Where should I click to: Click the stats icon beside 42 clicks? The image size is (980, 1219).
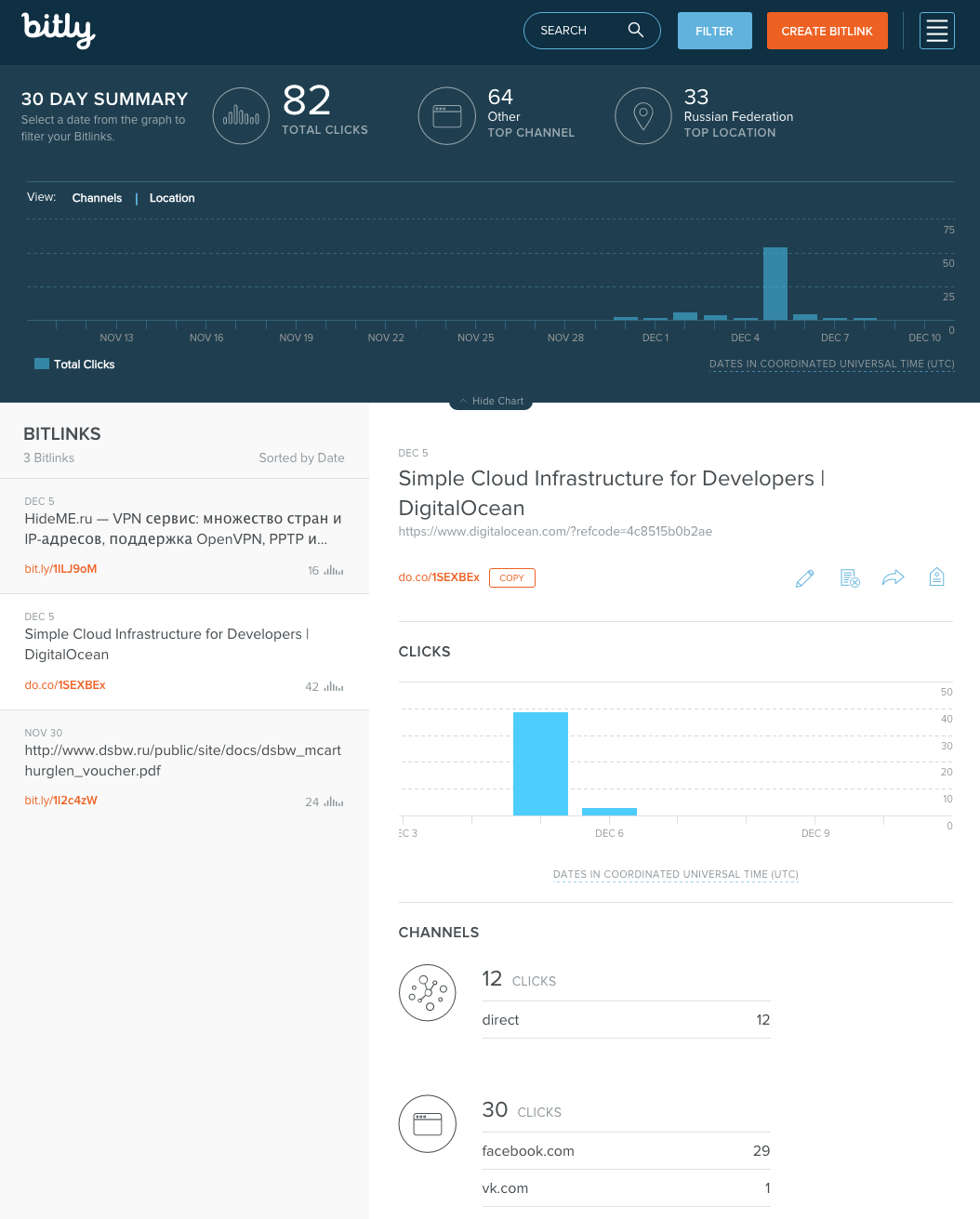334,686
